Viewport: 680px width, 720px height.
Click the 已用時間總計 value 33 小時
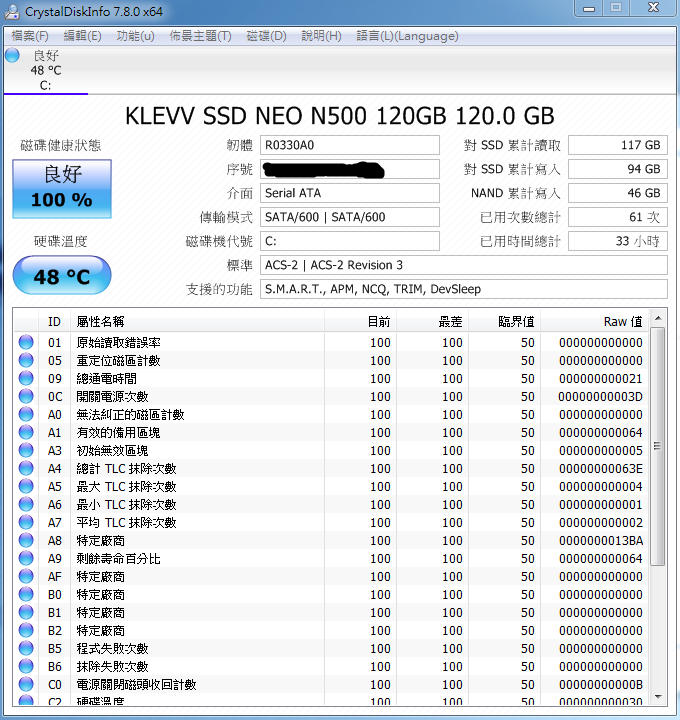point(618,241)
